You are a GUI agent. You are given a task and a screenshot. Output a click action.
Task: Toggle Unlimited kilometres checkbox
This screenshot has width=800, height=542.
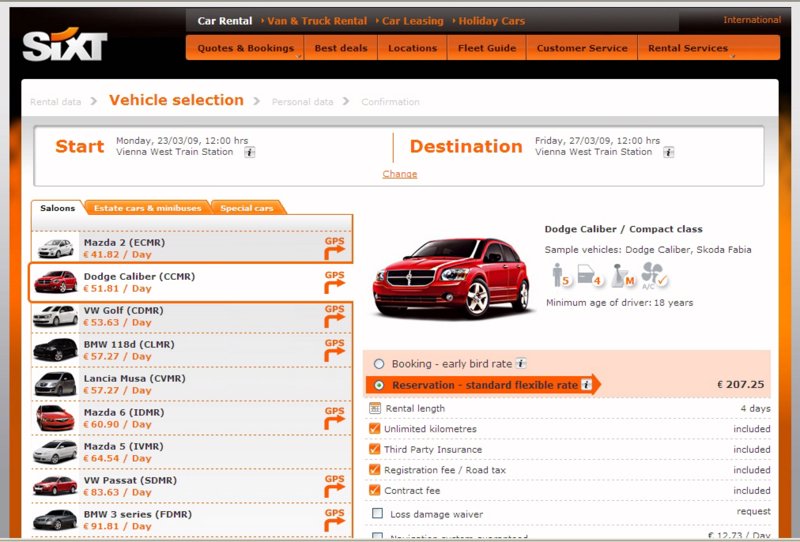pyautogui.click(x=374, y=428)
